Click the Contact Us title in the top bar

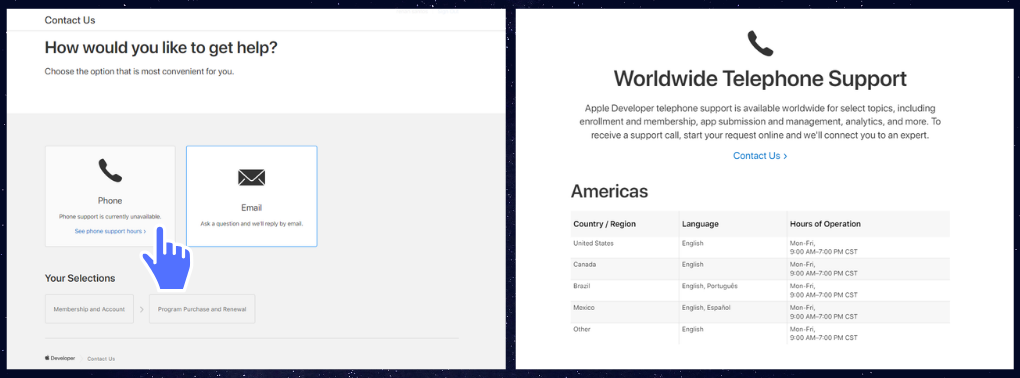click(x=70, y=20)
